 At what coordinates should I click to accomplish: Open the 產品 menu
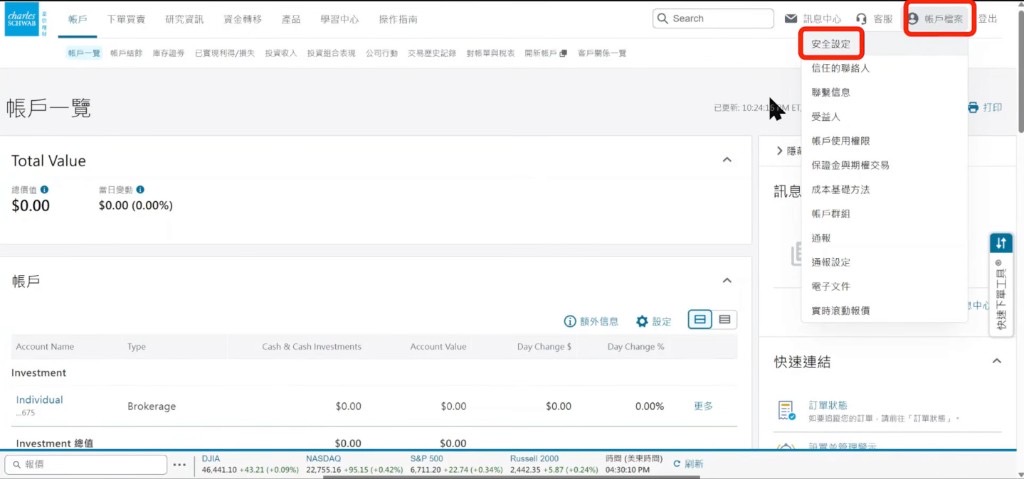(291, 19)
